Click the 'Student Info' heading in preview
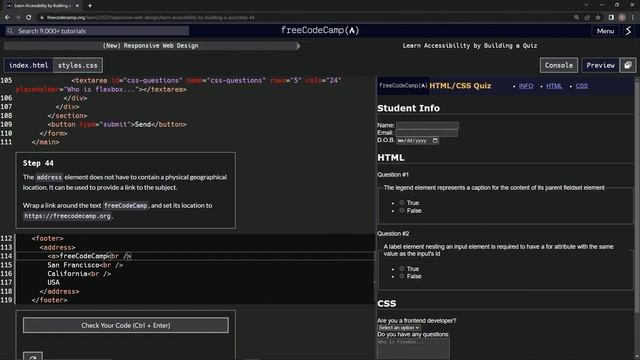Image resolution: width=640 pixels, height=360 pixels. [409, 108]
